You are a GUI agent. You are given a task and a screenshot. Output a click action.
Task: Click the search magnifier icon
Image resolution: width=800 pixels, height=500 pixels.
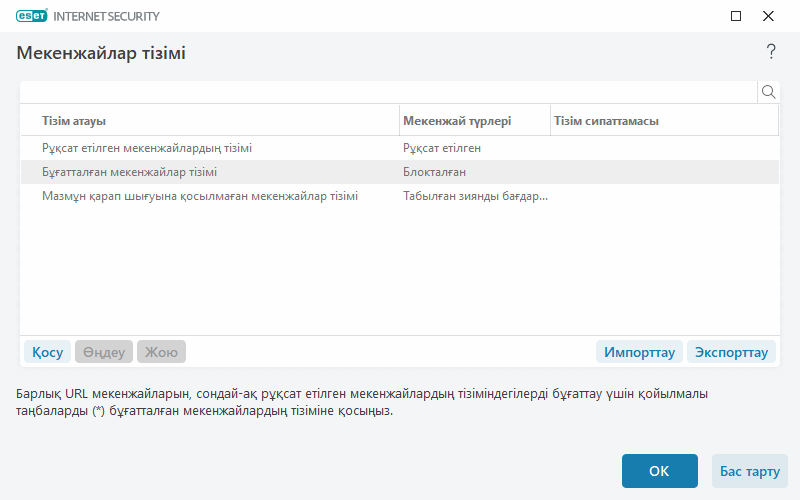pos(769,92)
